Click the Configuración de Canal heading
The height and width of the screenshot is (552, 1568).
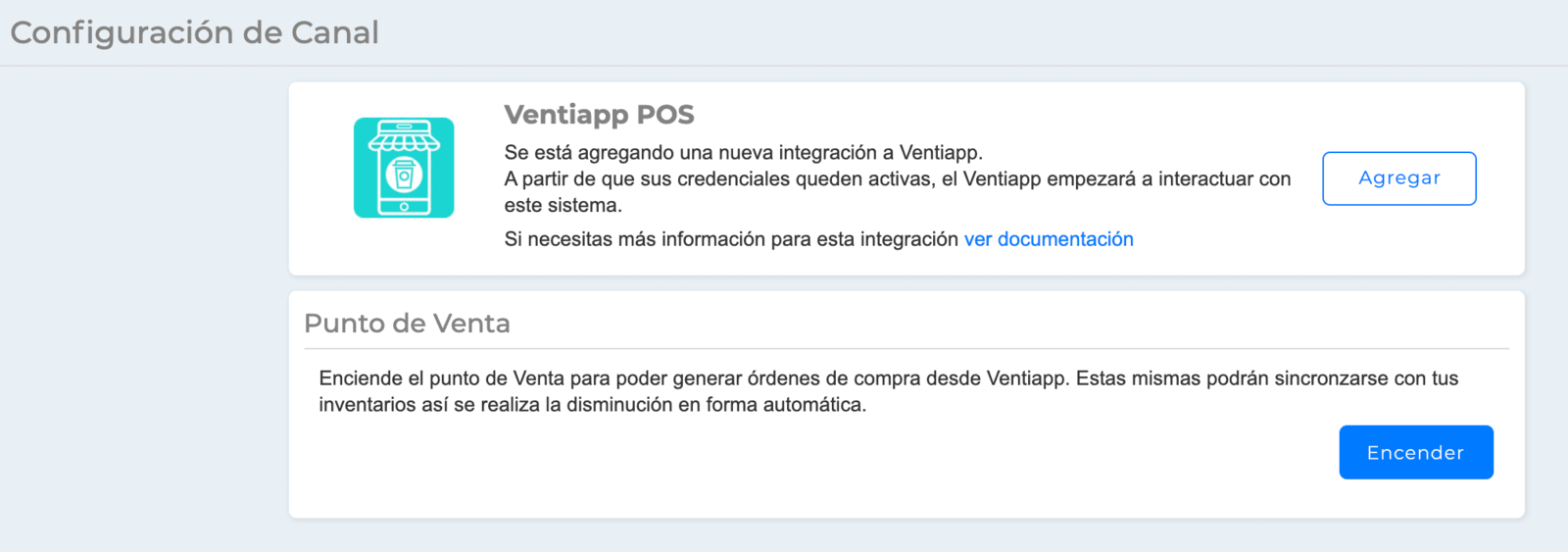pos(194,32)
